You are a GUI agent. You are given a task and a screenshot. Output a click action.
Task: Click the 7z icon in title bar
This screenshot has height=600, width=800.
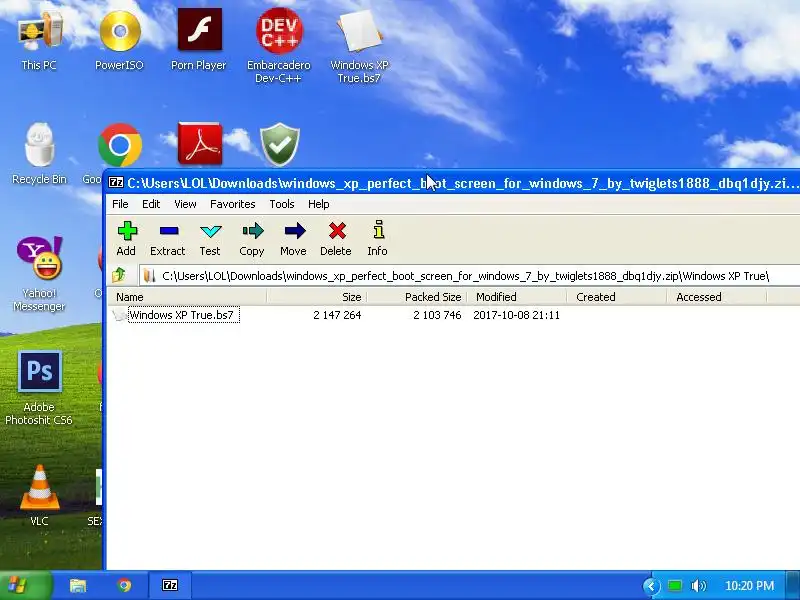click(x=116, y=183)
